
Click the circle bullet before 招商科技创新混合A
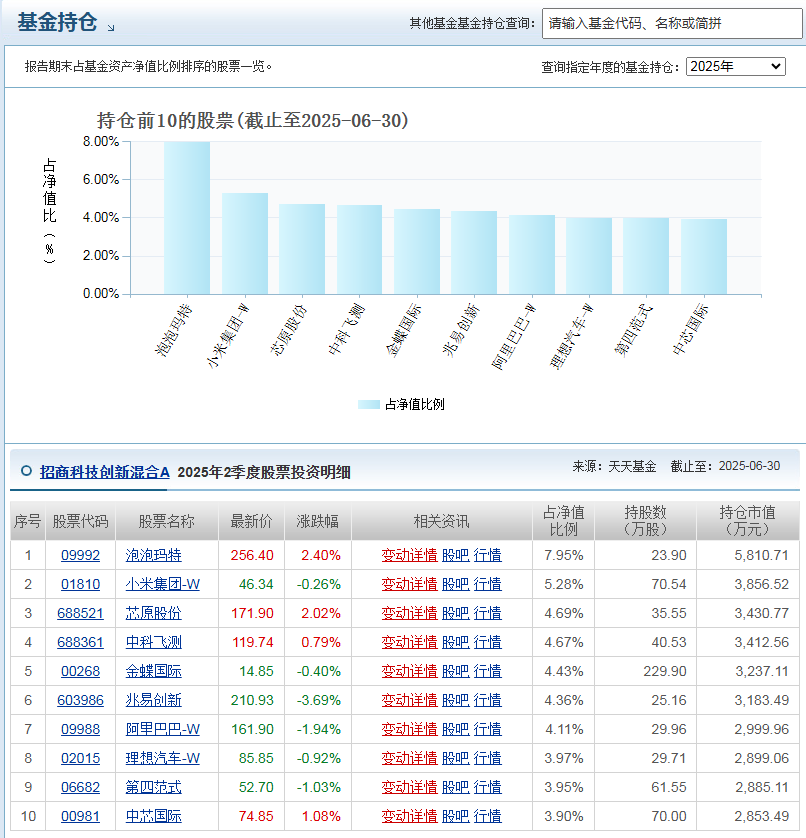pyautogui.click(x=26, y=471)
